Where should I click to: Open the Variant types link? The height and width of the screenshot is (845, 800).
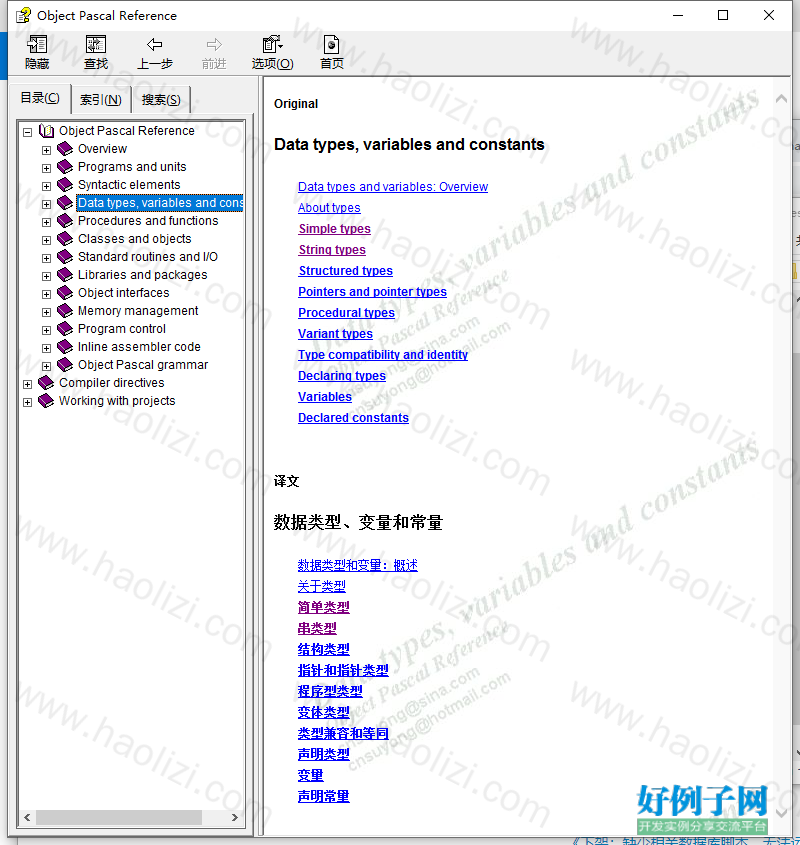[335, 334]
